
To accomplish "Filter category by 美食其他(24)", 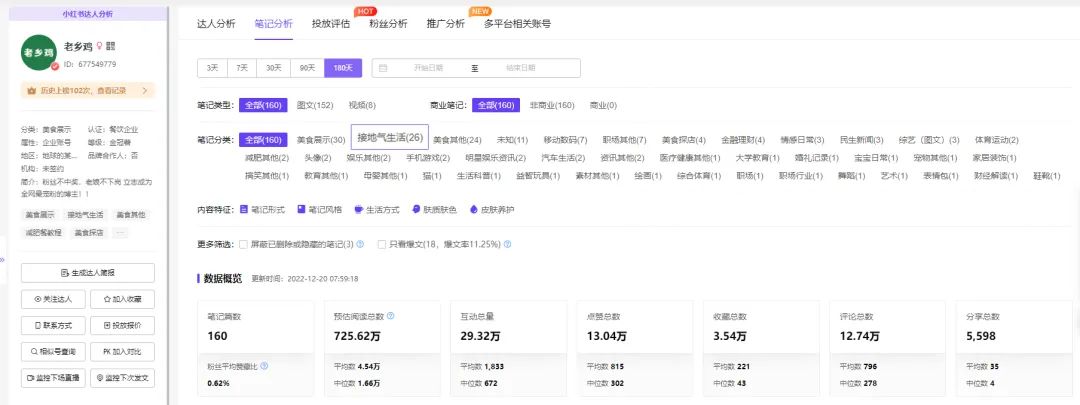I will [457, 140].
